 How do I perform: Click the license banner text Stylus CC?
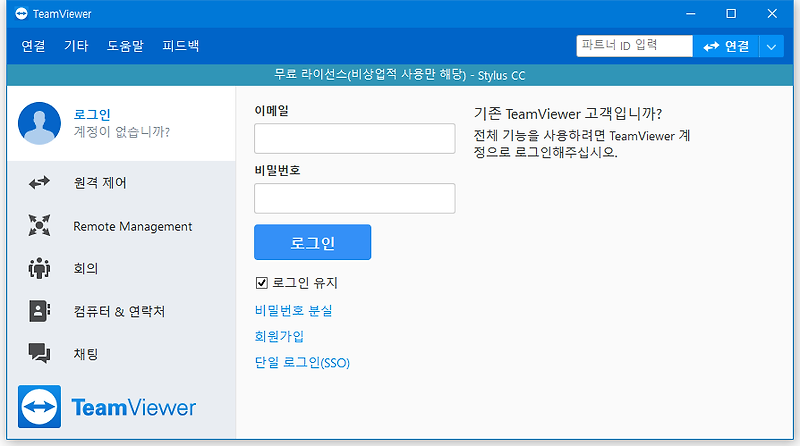click(502, 76)
